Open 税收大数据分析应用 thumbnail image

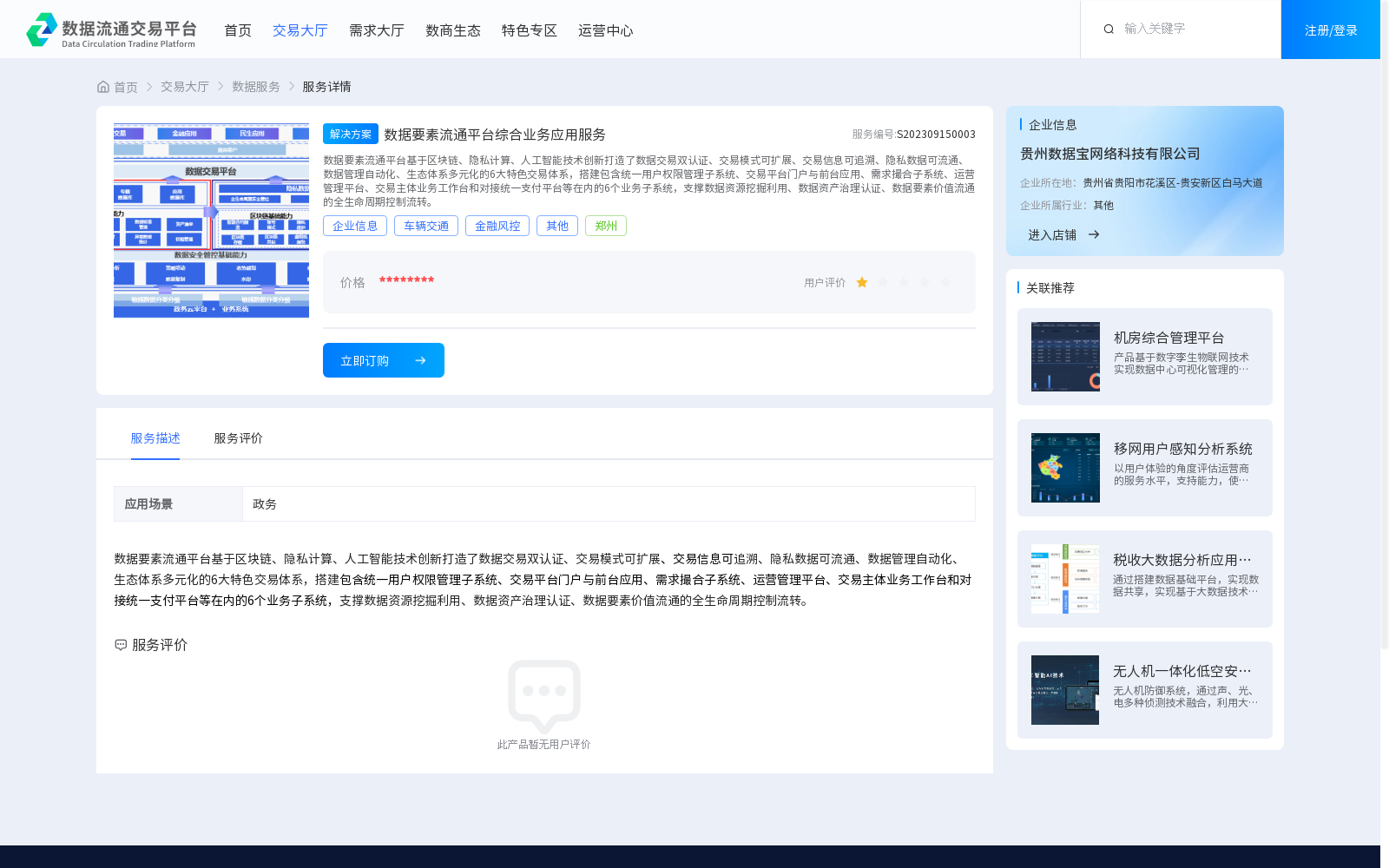point(1065,579)
